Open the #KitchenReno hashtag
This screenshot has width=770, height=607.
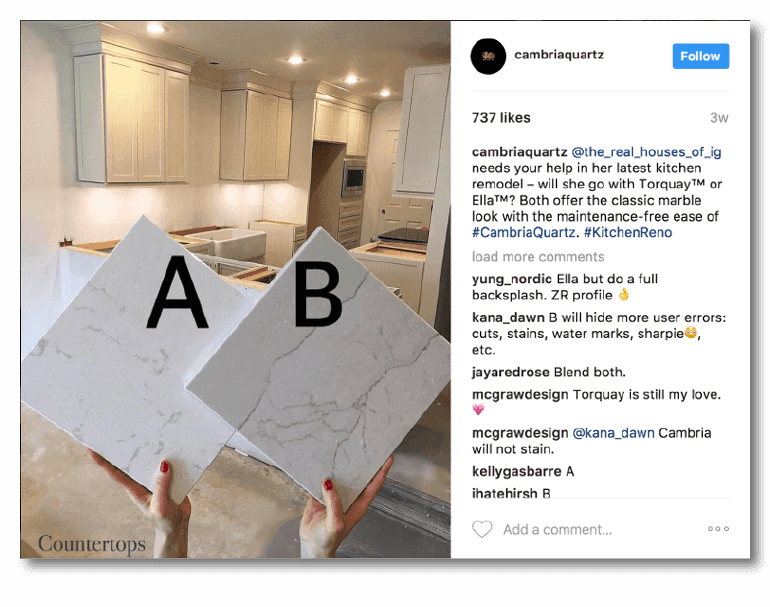coord(628,232)
